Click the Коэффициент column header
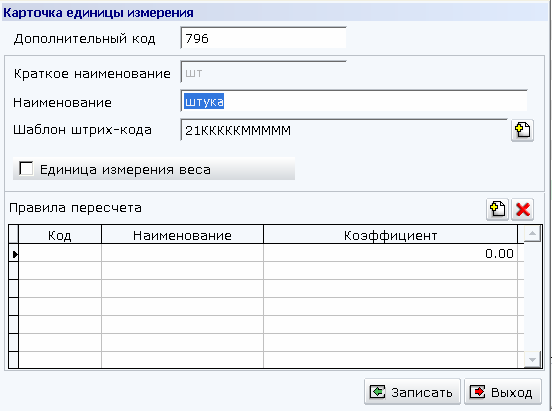The width and height of the screenshot is (552, 411). 390,235
